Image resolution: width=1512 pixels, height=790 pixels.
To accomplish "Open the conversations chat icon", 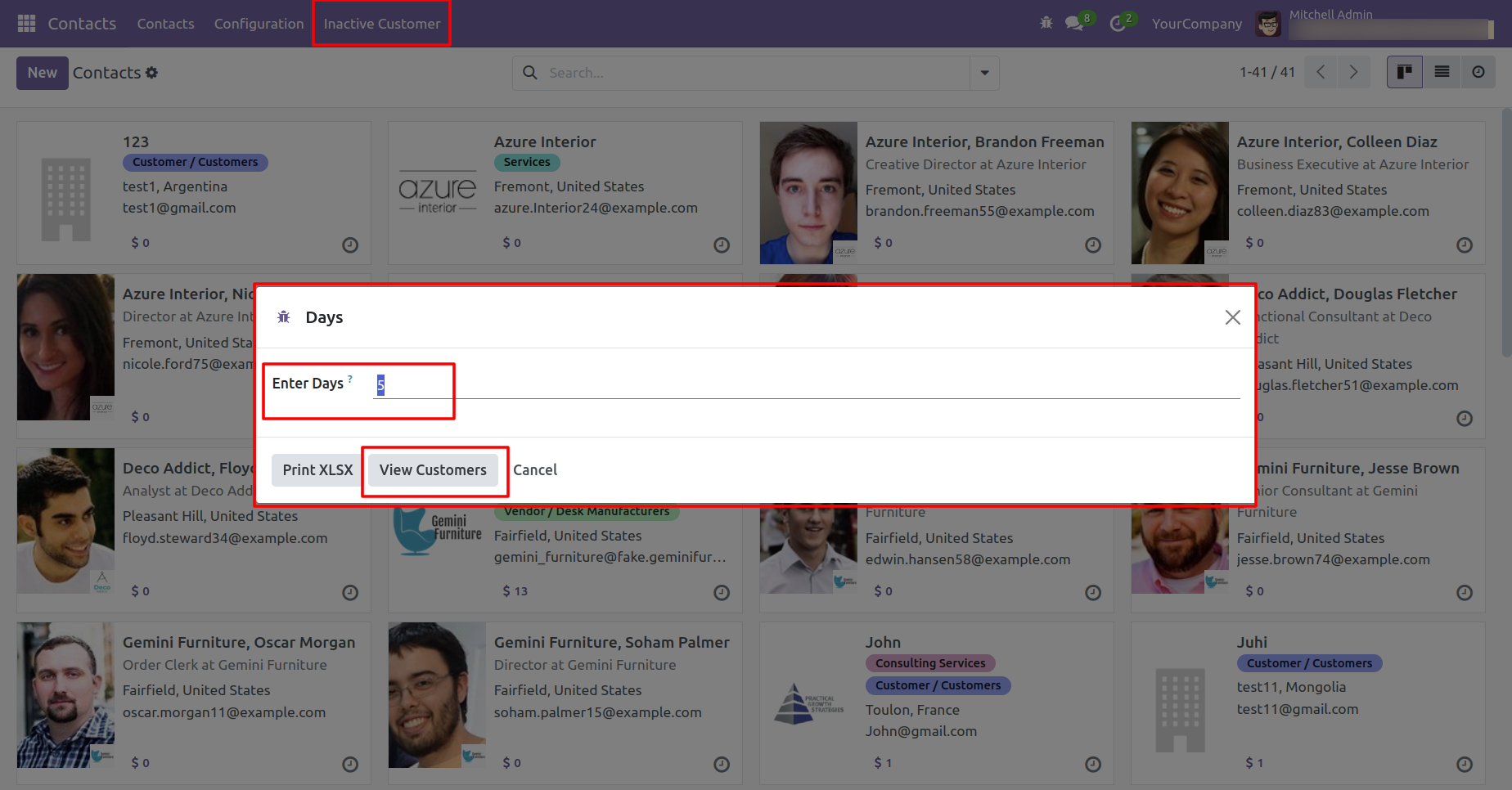I will tap(1074, 23).
